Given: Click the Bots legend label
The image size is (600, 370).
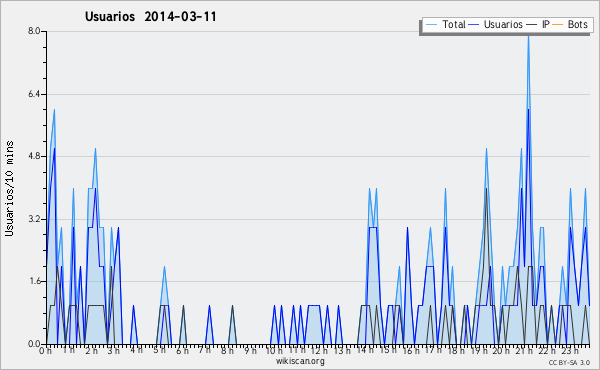Looking at the screenshot, I should pyautogui.click(x=577, y=24).
